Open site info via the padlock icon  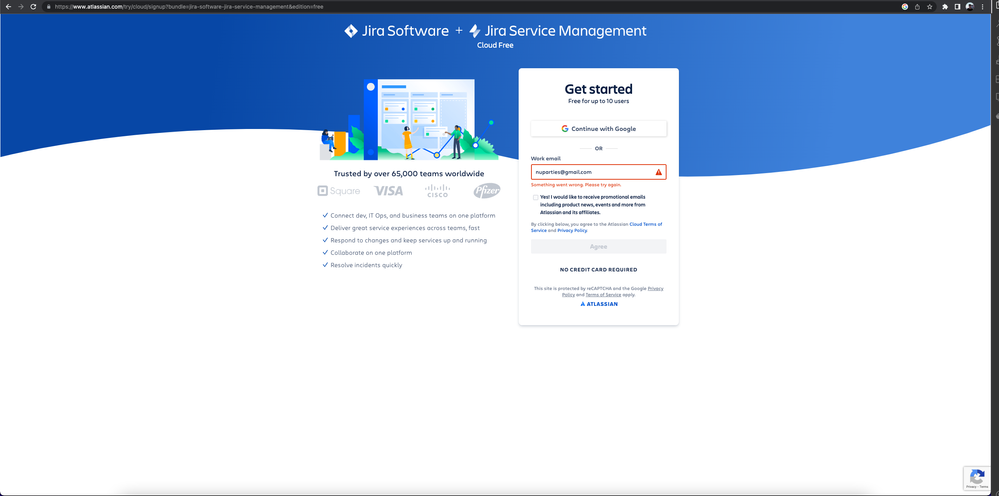point(48,6)
